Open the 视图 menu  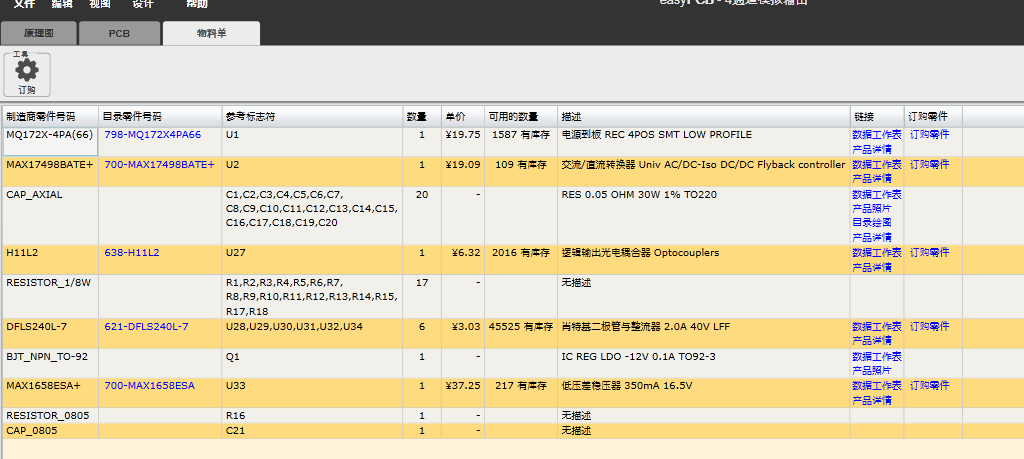point(100,3)
